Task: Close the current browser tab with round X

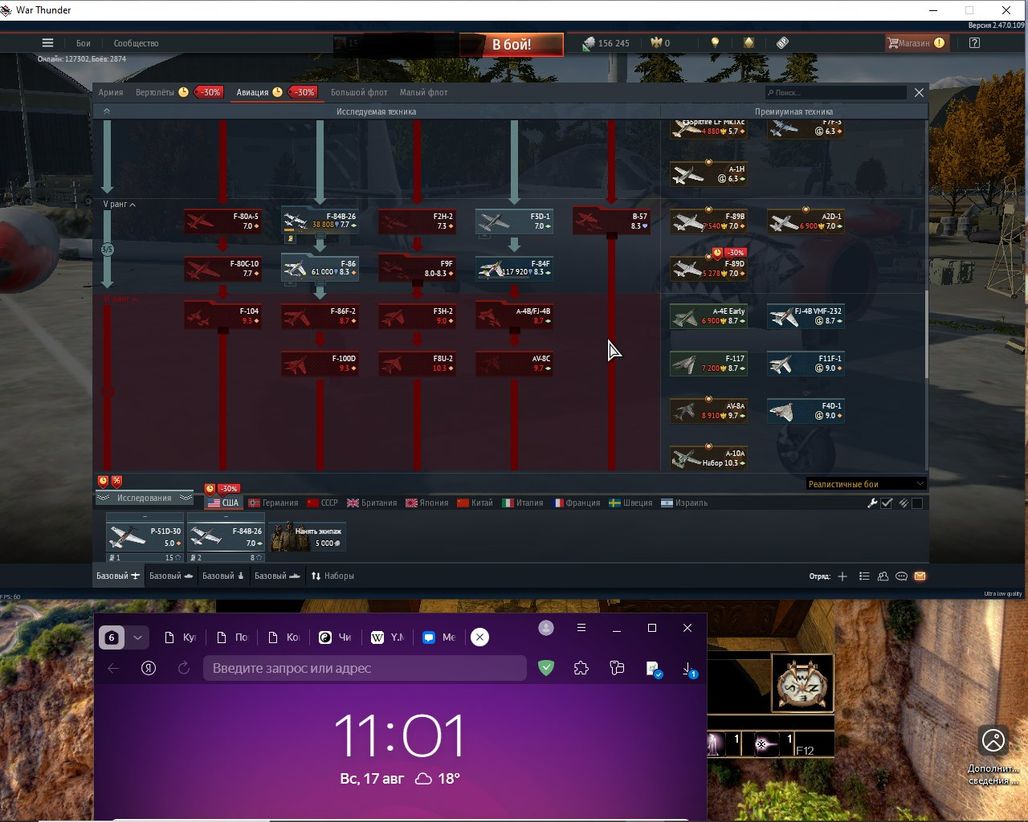Action: [480, 637]
